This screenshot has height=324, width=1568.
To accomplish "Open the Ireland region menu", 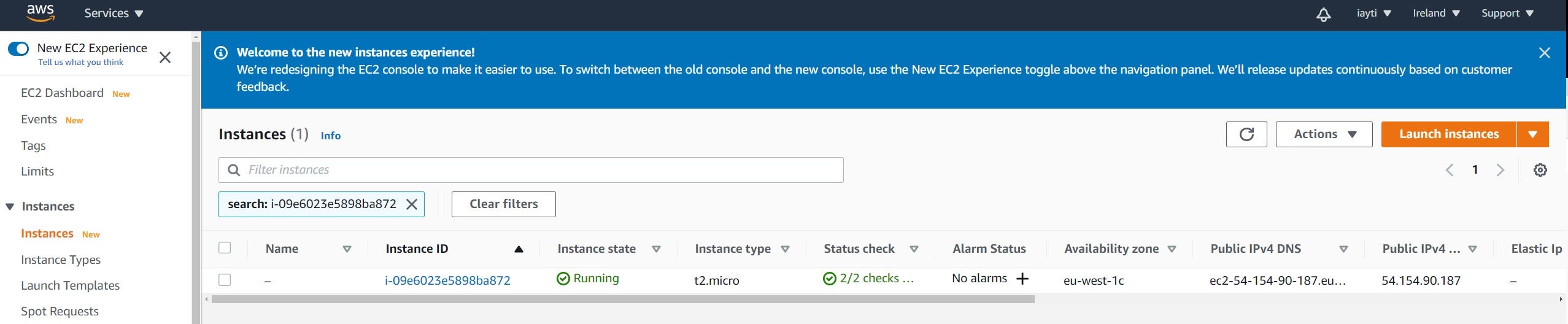I will pos(1435,13).
